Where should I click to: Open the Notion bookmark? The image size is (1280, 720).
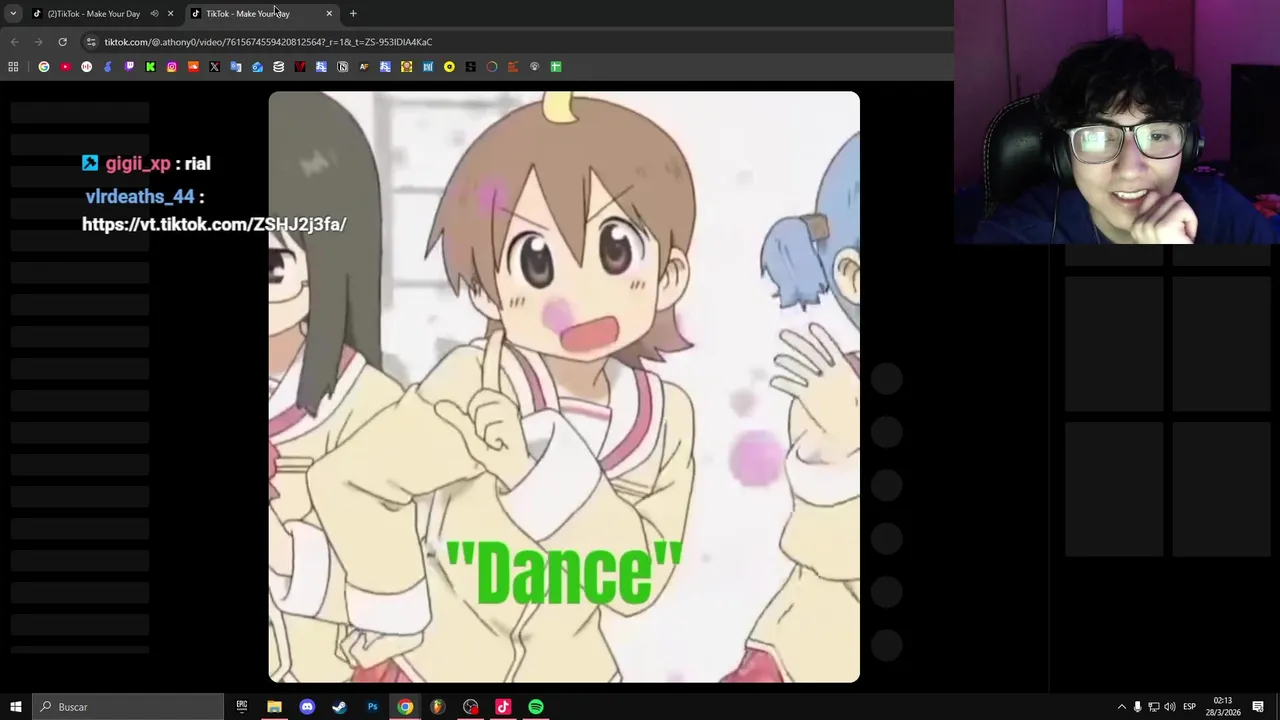pos(343,67)
